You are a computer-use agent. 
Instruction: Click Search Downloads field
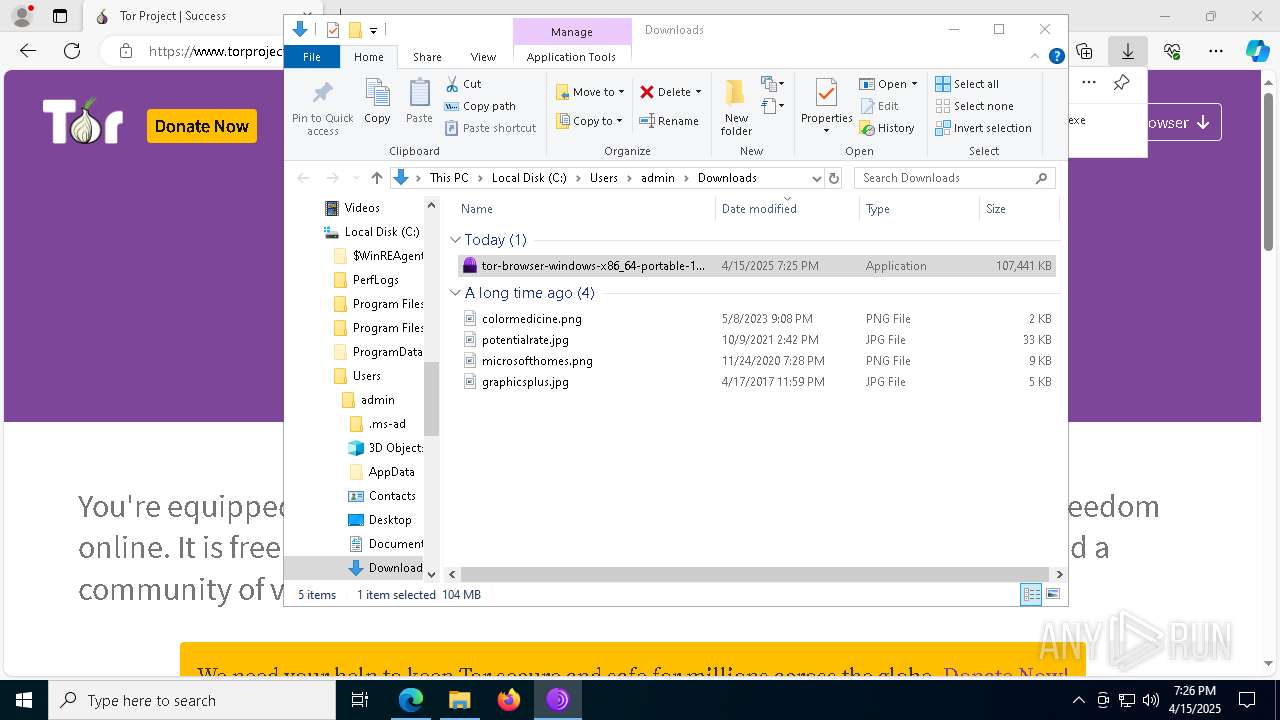point(954,178)
